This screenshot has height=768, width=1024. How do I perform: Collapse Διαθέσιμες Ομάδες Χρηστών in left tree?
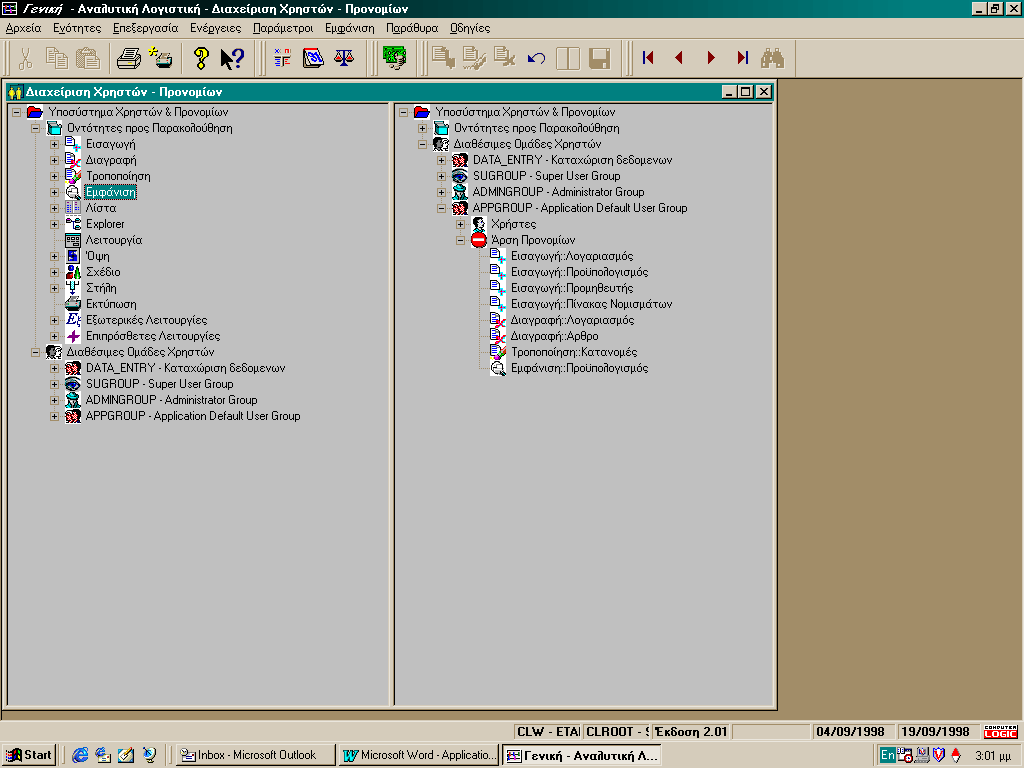35,352
